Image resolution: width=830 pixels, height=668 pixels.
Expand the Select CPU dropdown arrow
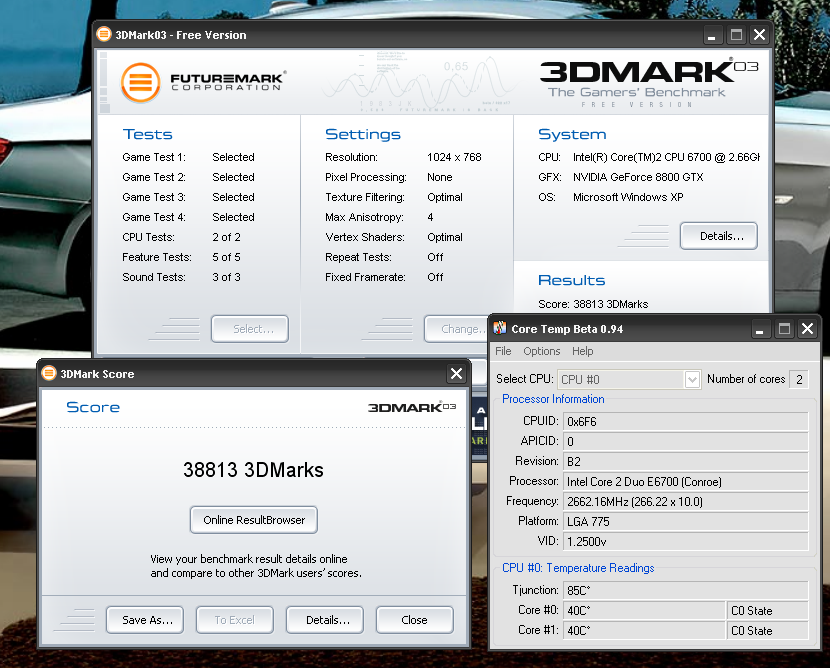pos(692,379)
